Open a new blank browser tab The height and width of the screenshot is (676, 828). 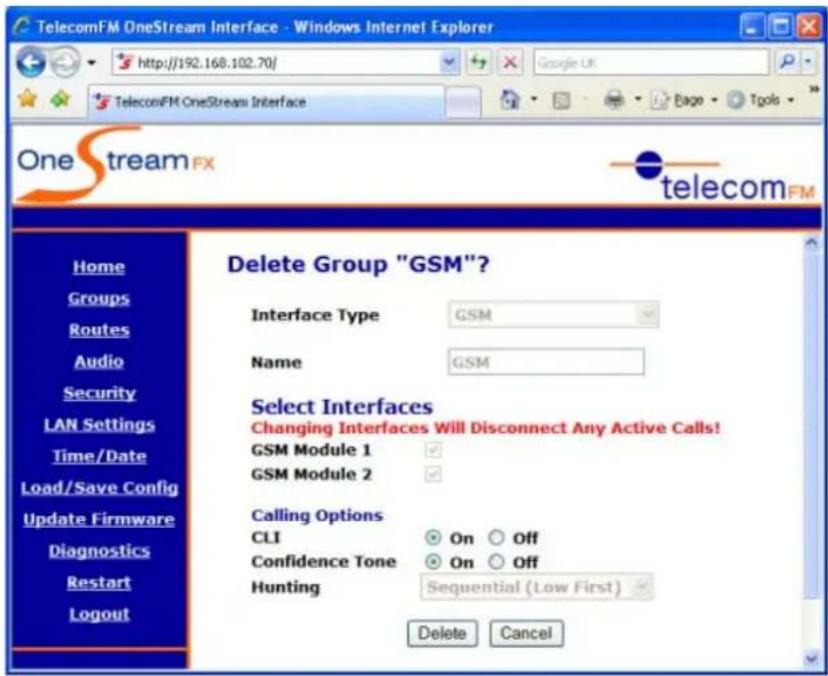pos(463,102)
